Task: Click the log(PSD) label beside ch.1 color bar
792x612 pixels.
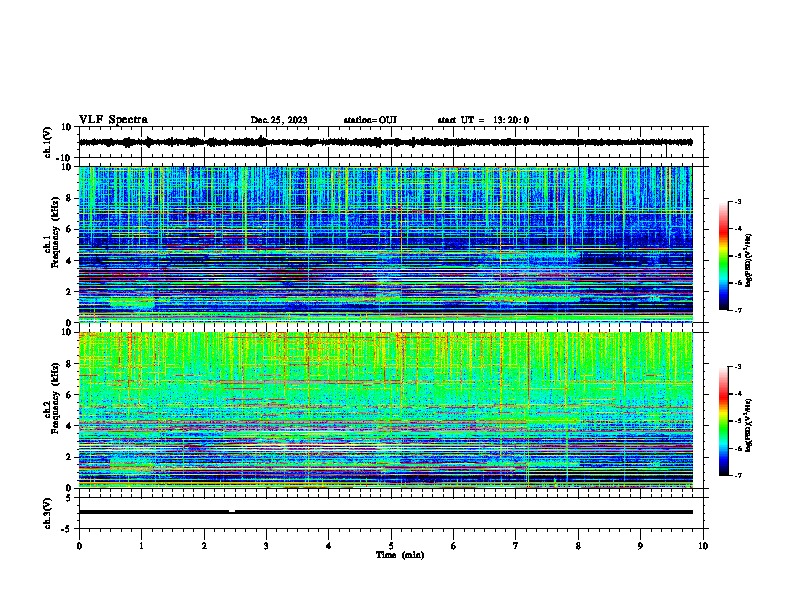Action: tap(748, 261)
